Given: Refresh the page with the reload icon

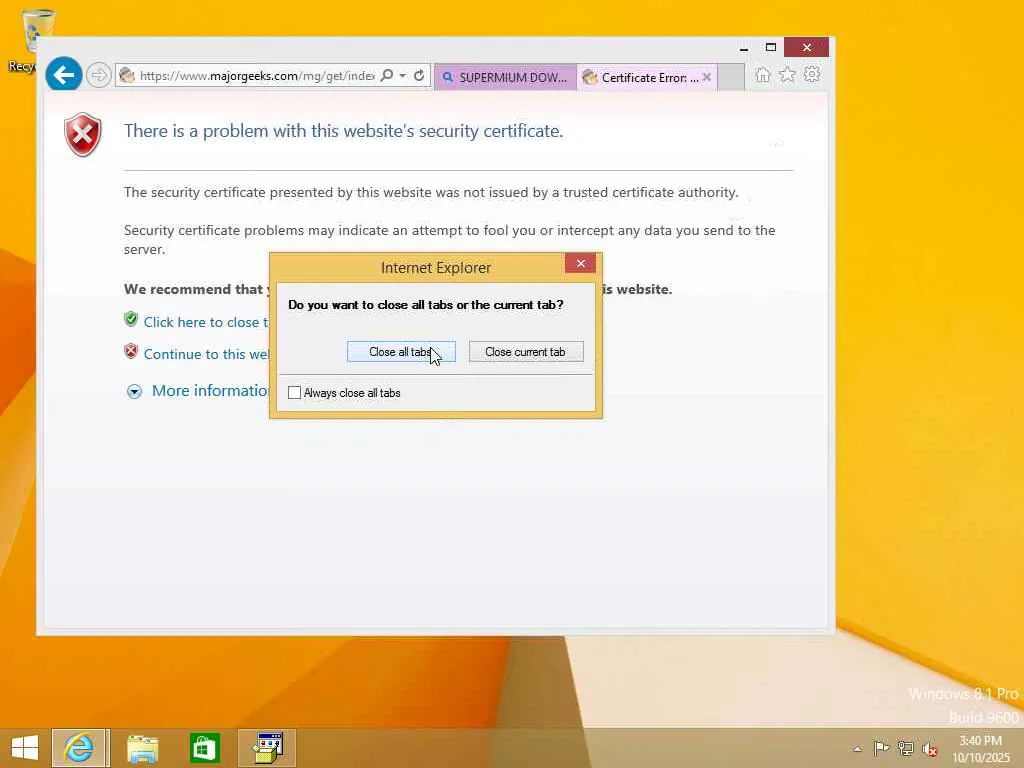Looking at the screenshot, I should [419, 76].
